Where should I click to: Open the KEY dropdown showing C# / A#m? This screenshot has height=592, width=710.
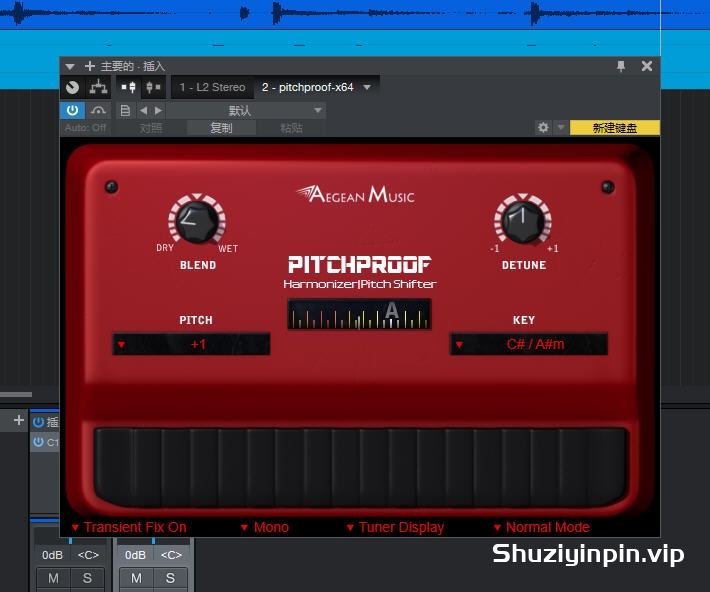(x=529, y=344)
